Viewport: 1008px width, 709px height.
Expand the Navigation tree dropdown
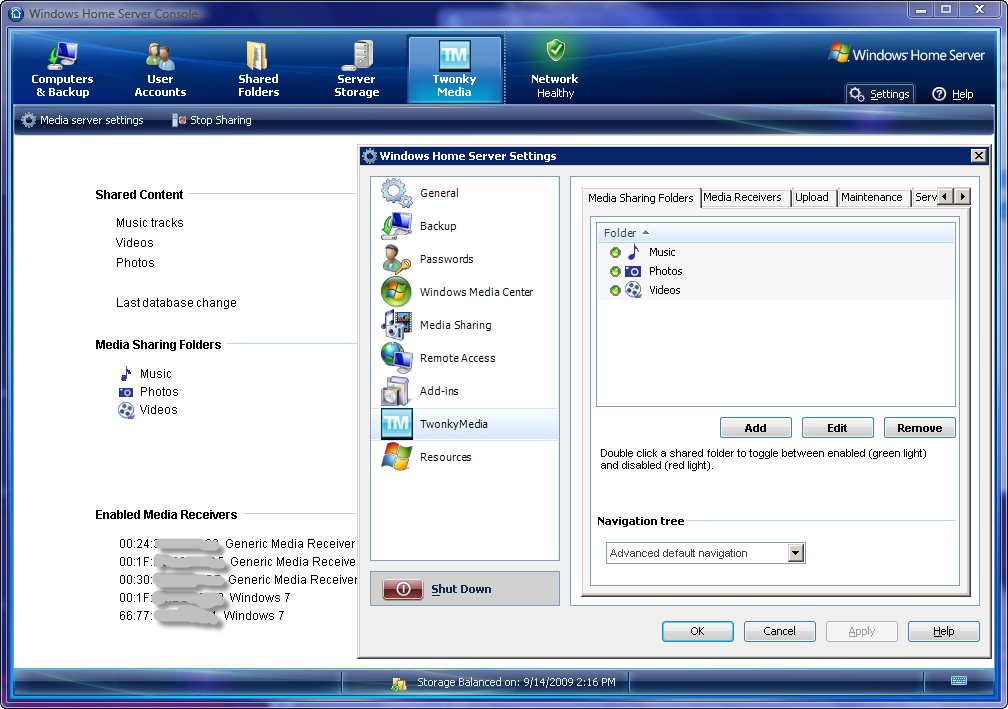(796, 553)
